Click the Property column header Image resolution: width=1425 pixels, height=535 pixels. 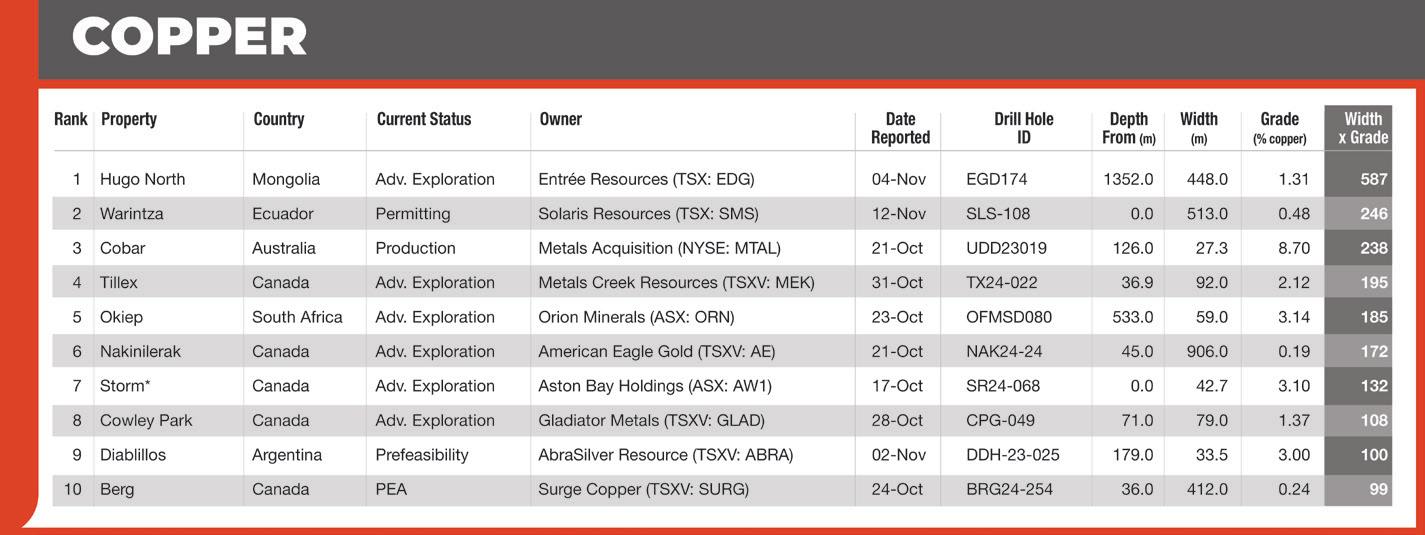point(129,119)
